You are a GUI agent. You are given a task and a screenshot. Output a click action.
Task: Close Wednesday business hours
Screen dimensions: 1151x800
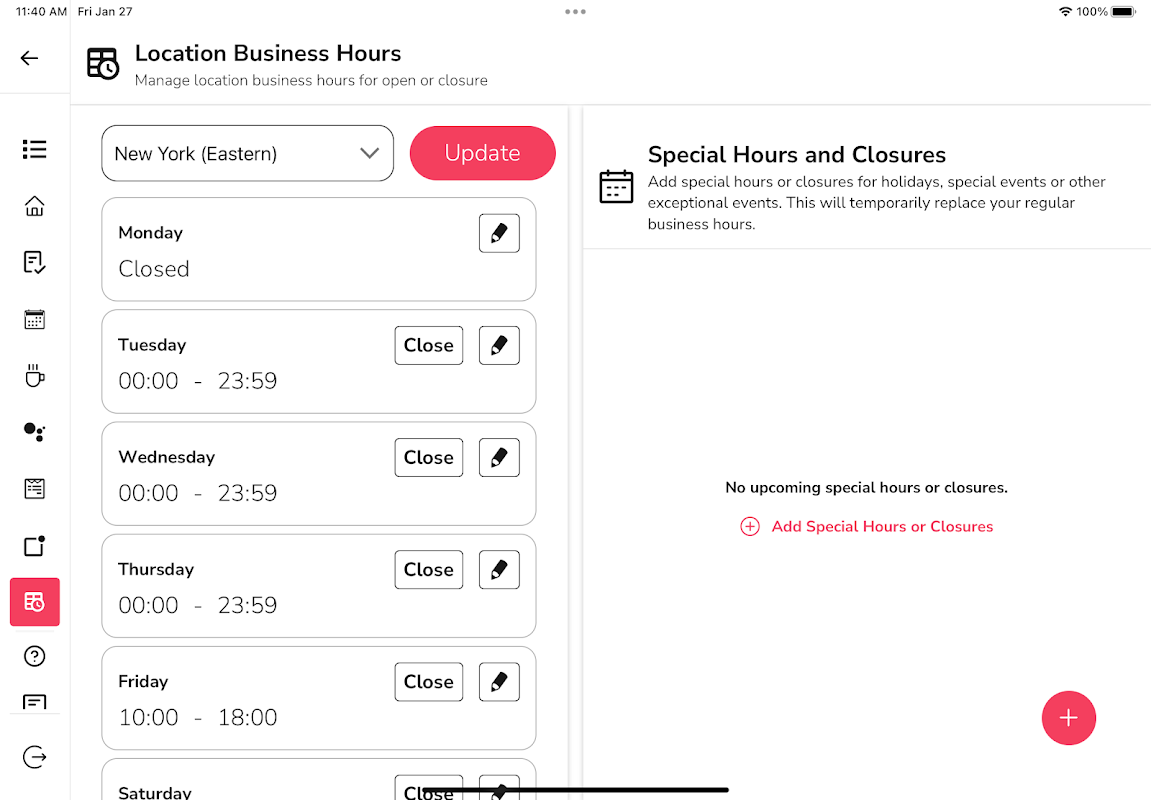429,458
